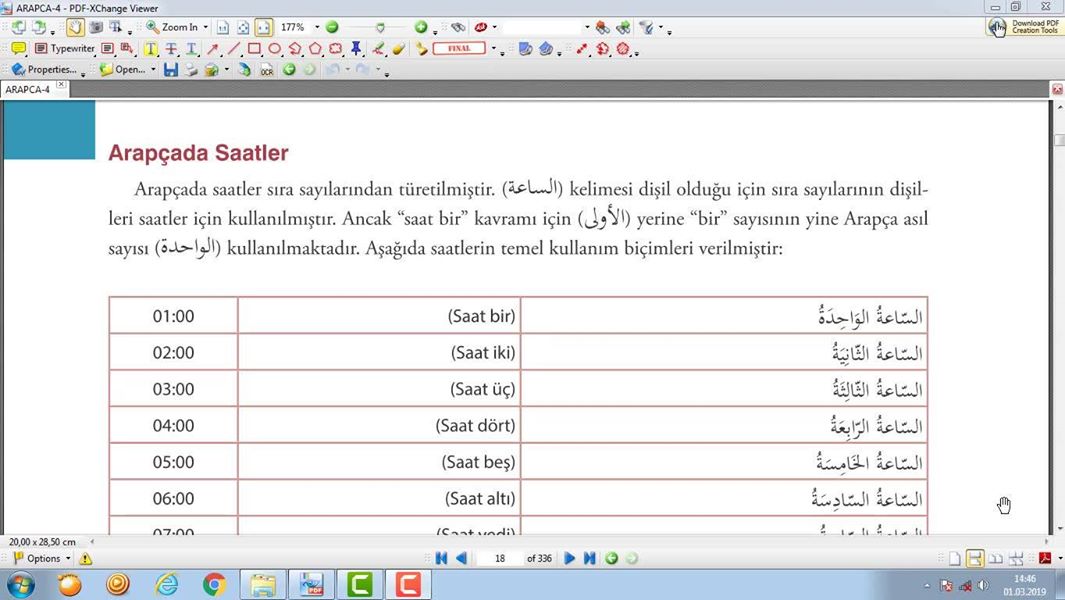Select the Typewriter tool
1065x600 pixels.
pyautogui.click(x=65, y=48)
